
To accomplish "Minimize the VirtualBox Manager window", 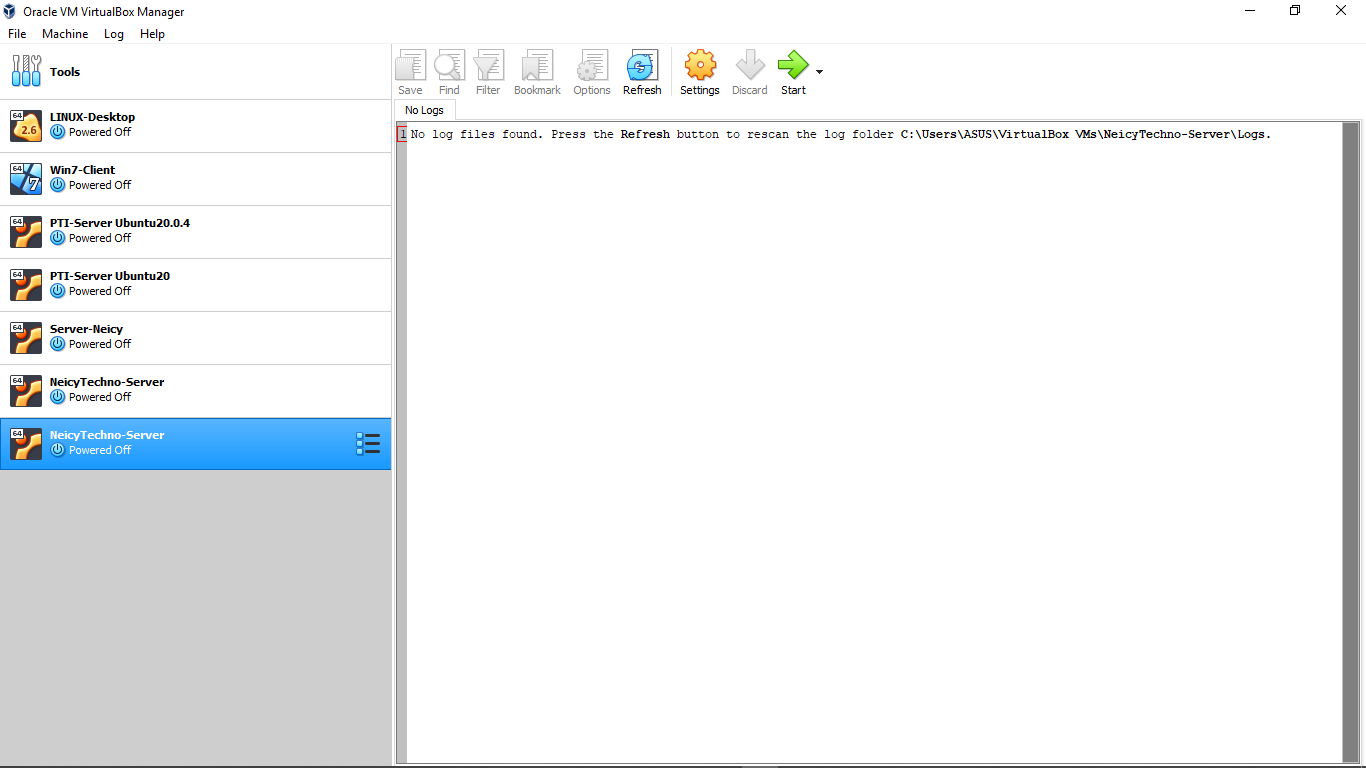I will (1250, 11).
